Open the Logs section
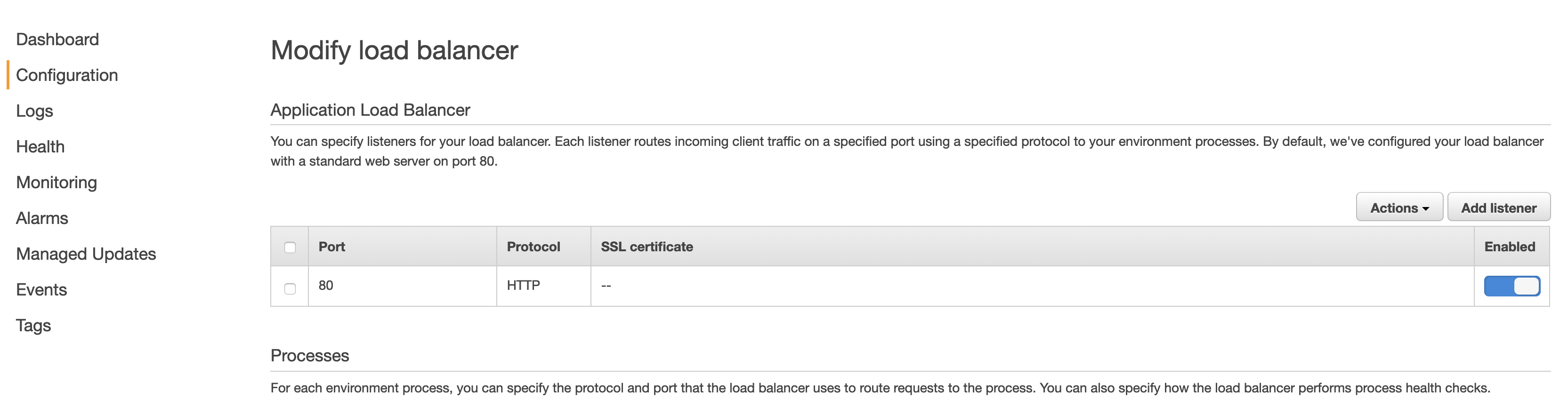Screen dimensions: 1568x415 35,112
